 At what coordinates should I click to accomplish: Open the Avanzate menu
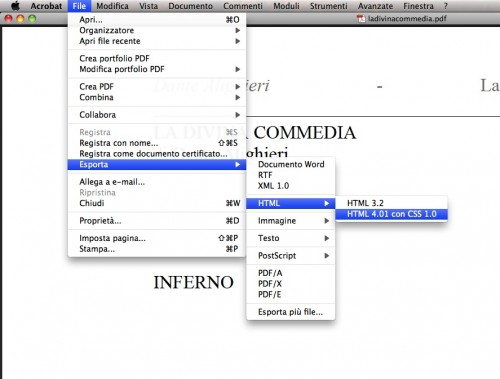coord(375,6)
